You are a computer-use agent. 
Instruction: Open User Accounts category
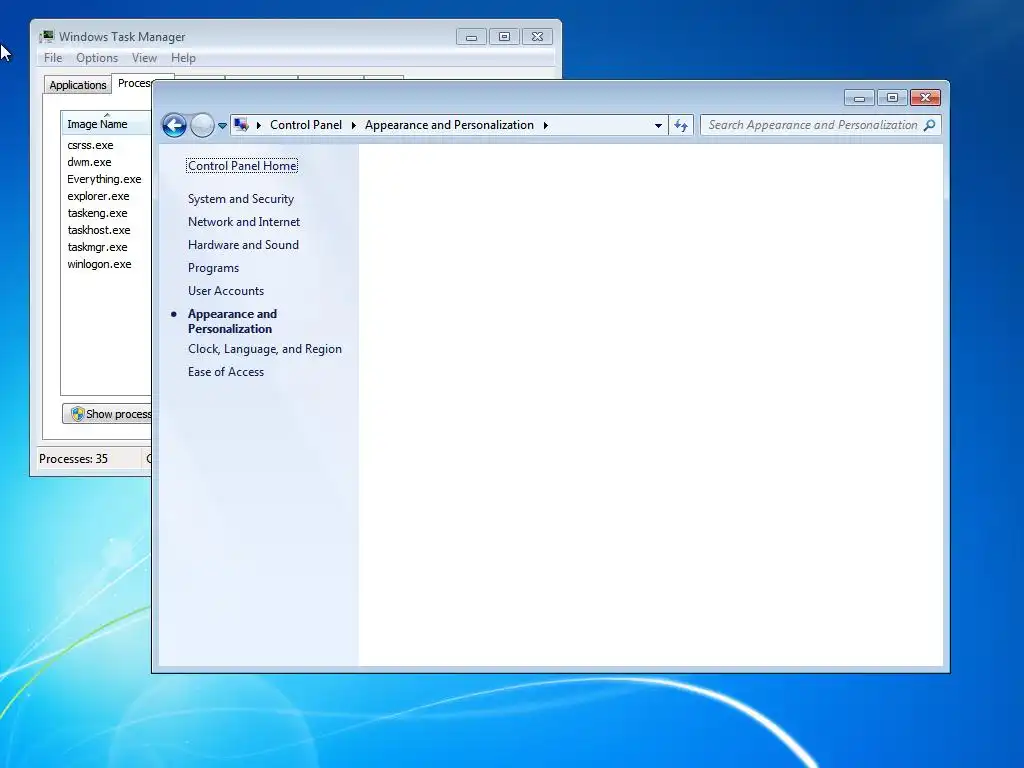pos(226,291)
